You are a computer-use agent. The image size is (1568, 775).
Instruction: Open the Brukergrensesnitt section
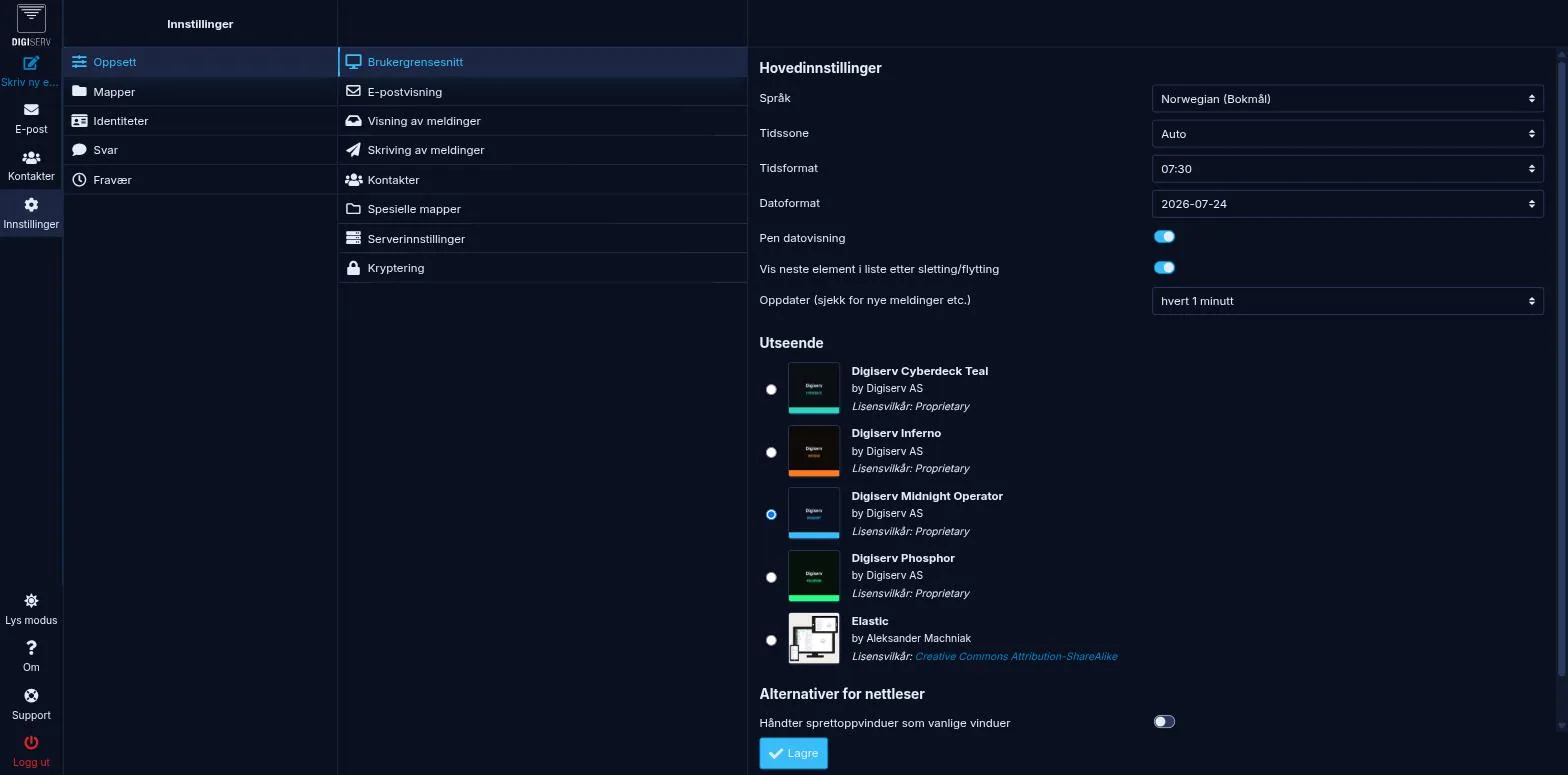tap(543, 62)
